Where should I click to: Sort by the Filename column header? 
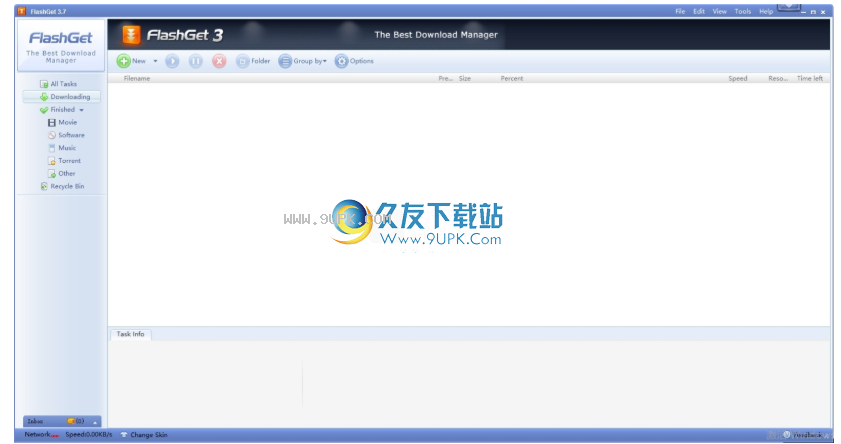point(137,78)
